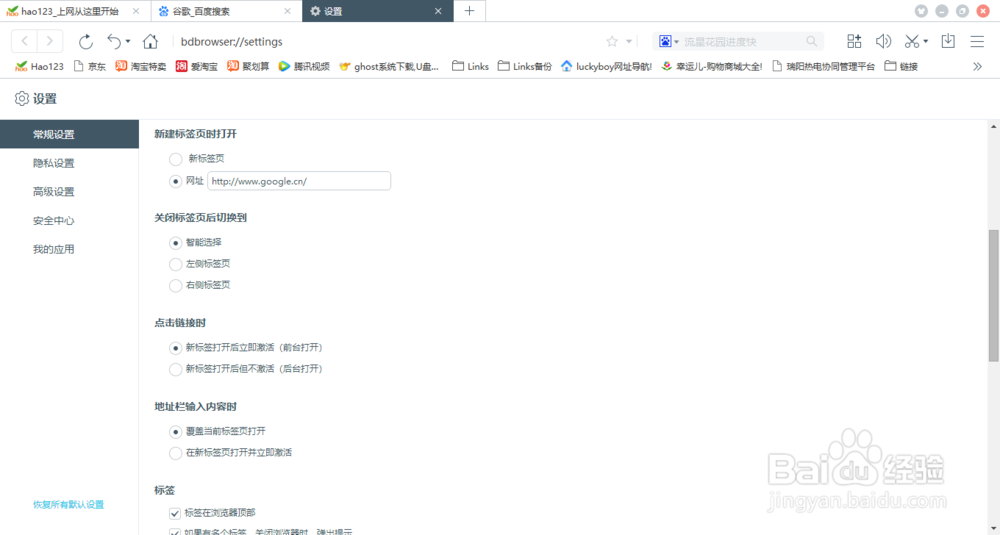Viewport: 1000px width, 535px height.
Task: Go forward with the forward arrow button
Action: [x=50, y=41]
